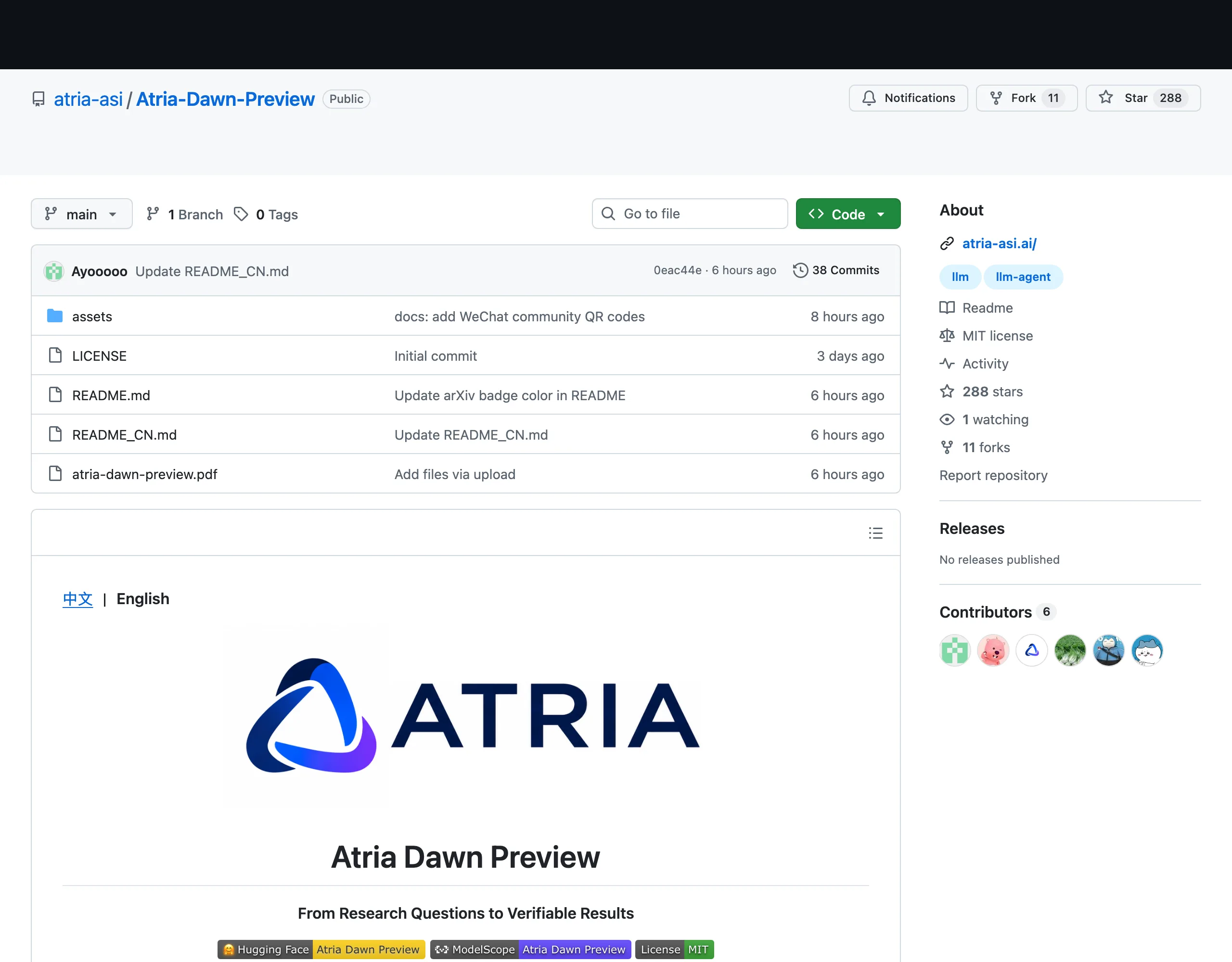
Task: Open the MIT license link
Action: [x=998, y=336]
